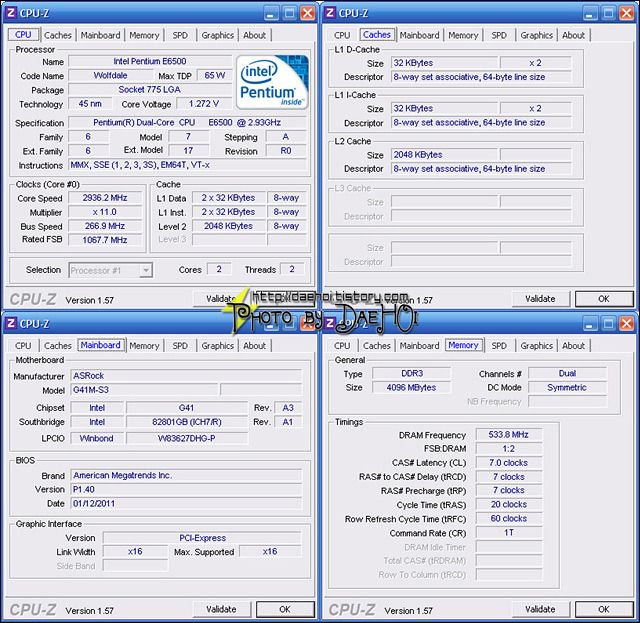Open About tab in the CPU window

[254, 35]
